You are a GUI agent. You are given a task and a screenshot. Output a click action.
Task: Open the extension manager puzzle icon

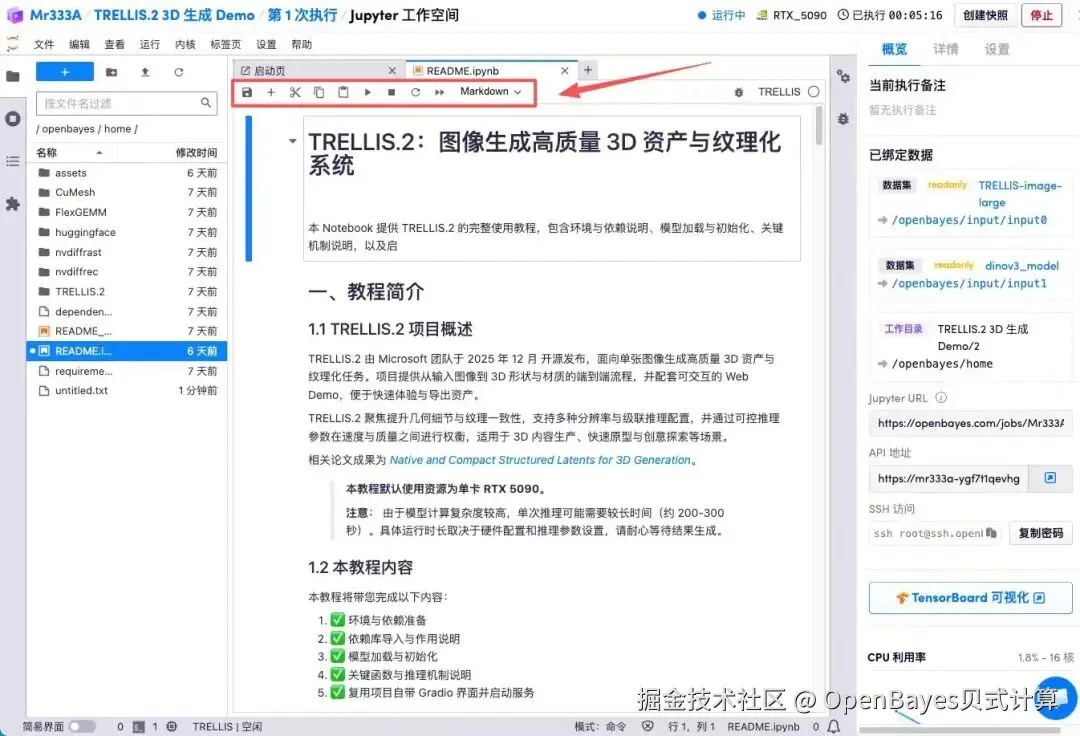click(12, 204)
